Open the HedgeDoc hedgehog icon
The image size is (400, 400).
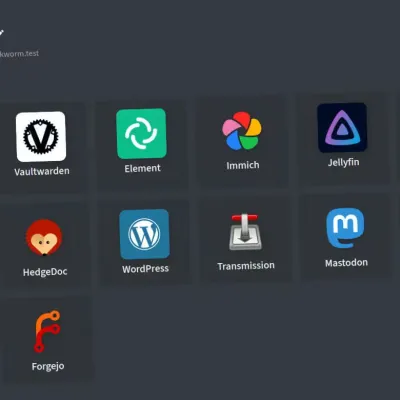(x=44, y=237)
